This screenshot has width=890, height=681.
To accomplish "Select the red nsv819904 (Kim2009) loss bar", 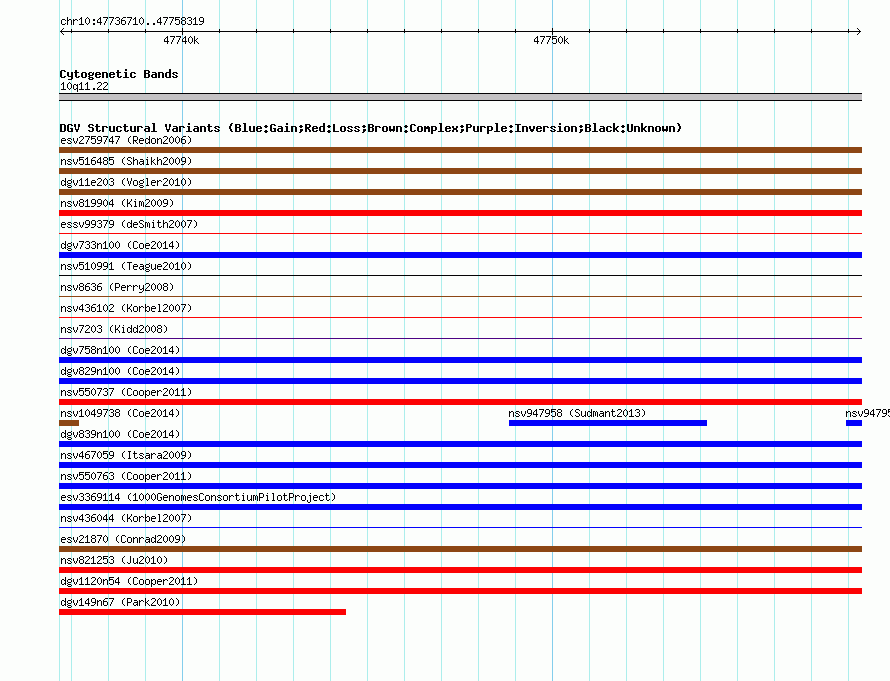I will [x=460, y=213].
